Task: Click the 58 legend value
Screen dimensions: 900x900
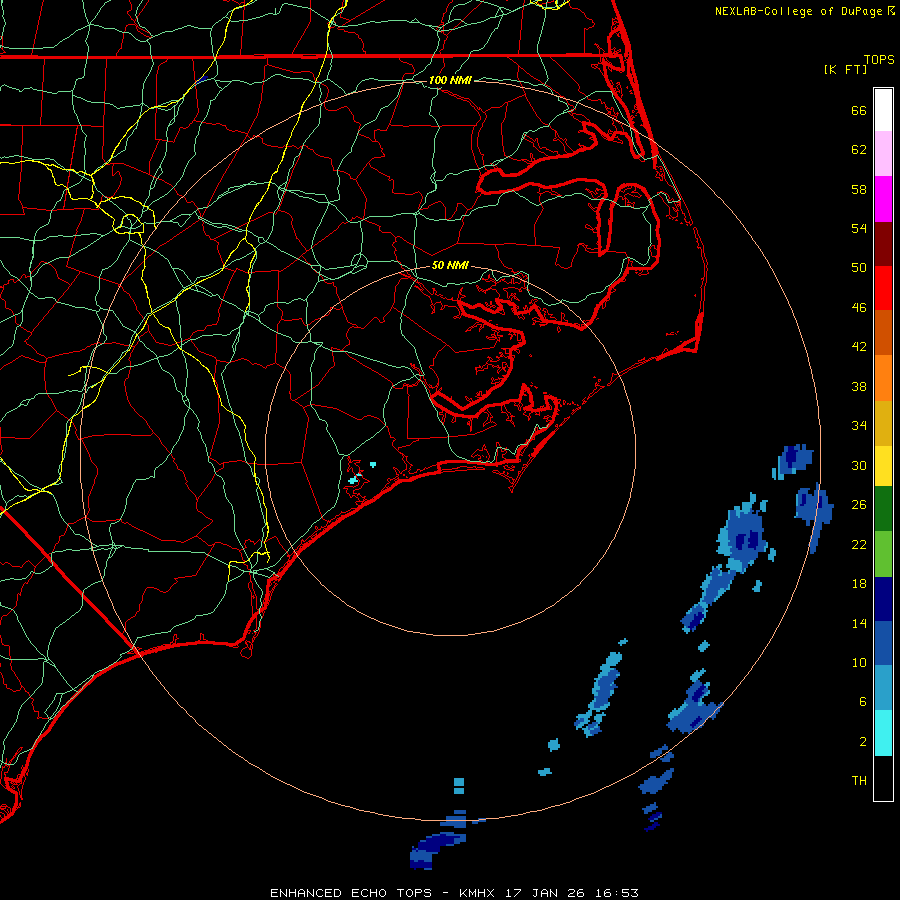Action: [x=859, y=189]
